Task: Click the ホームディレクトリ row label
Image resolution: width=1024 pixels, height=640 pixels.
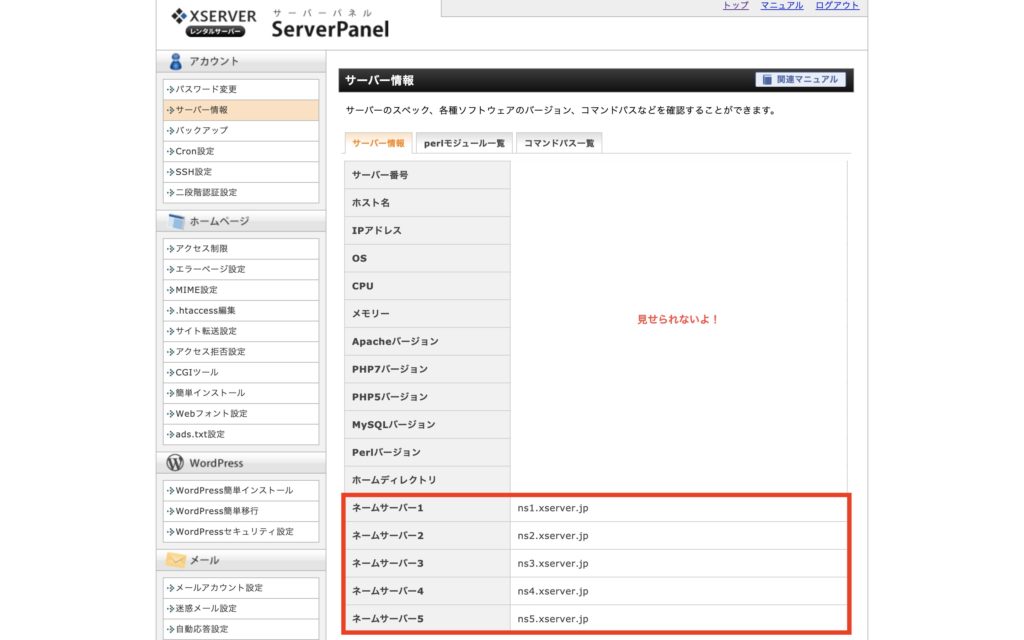Action: (x=394, y=480)
